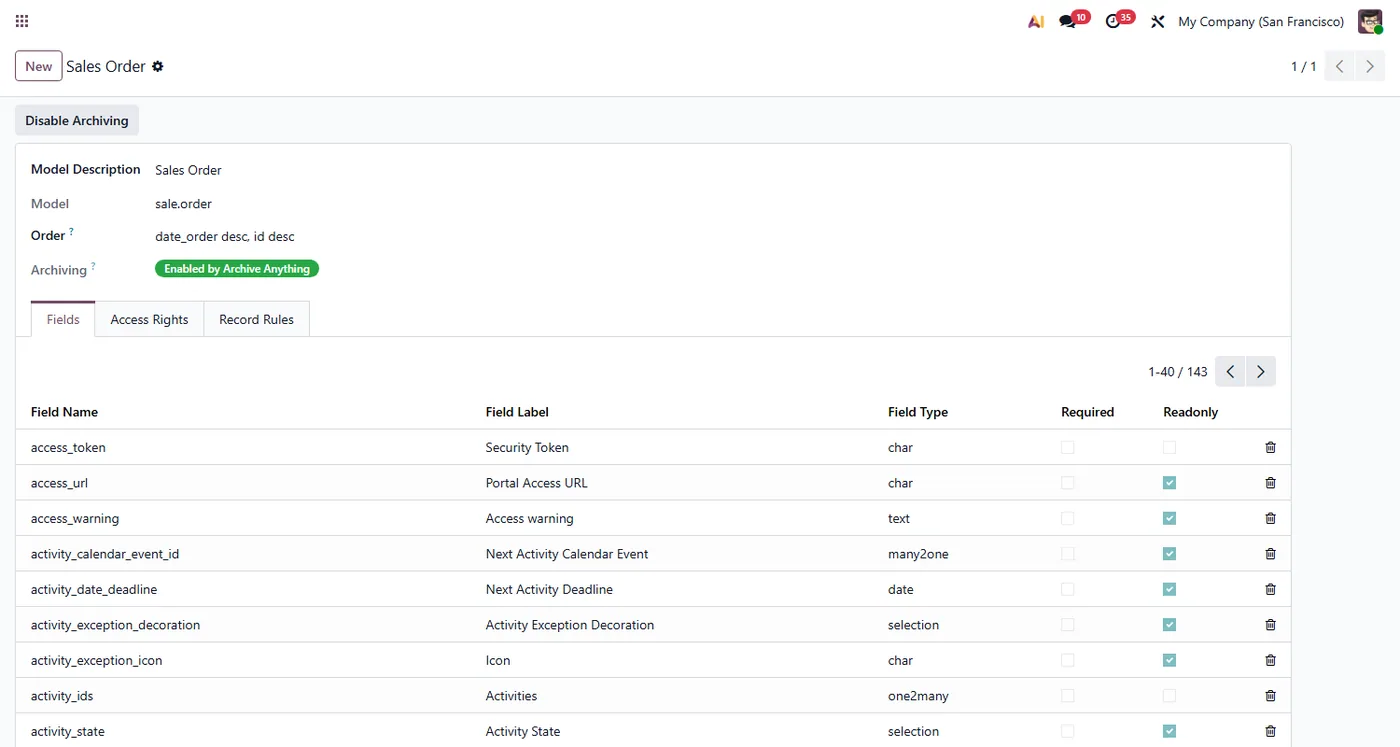Click the Access warning label cell
Image resolution: width=1400 pixels, height=747 pixels.
[x=529, y=519]
